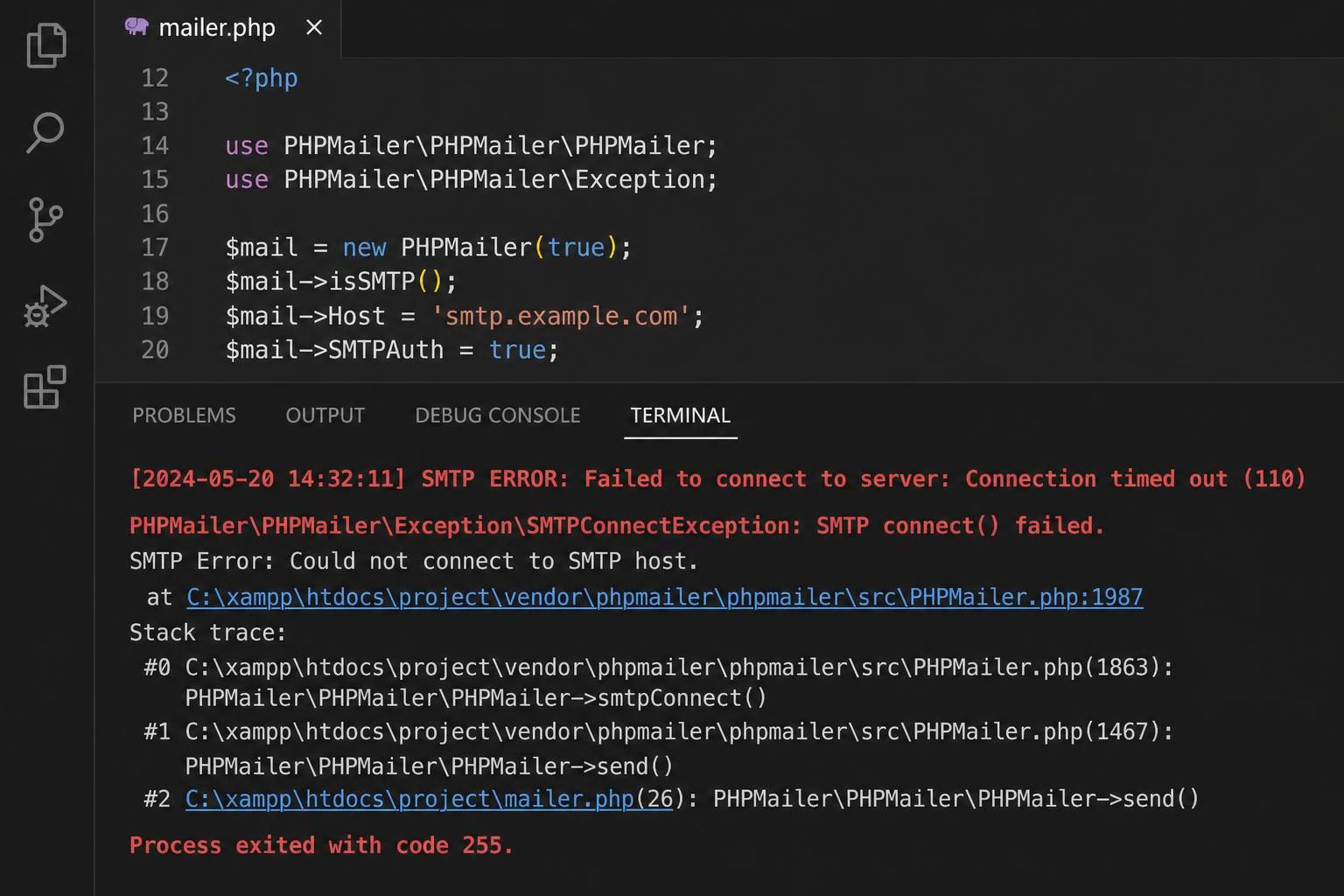Click the '$mail->SMTPAuth = true;' line

point(391,350)
